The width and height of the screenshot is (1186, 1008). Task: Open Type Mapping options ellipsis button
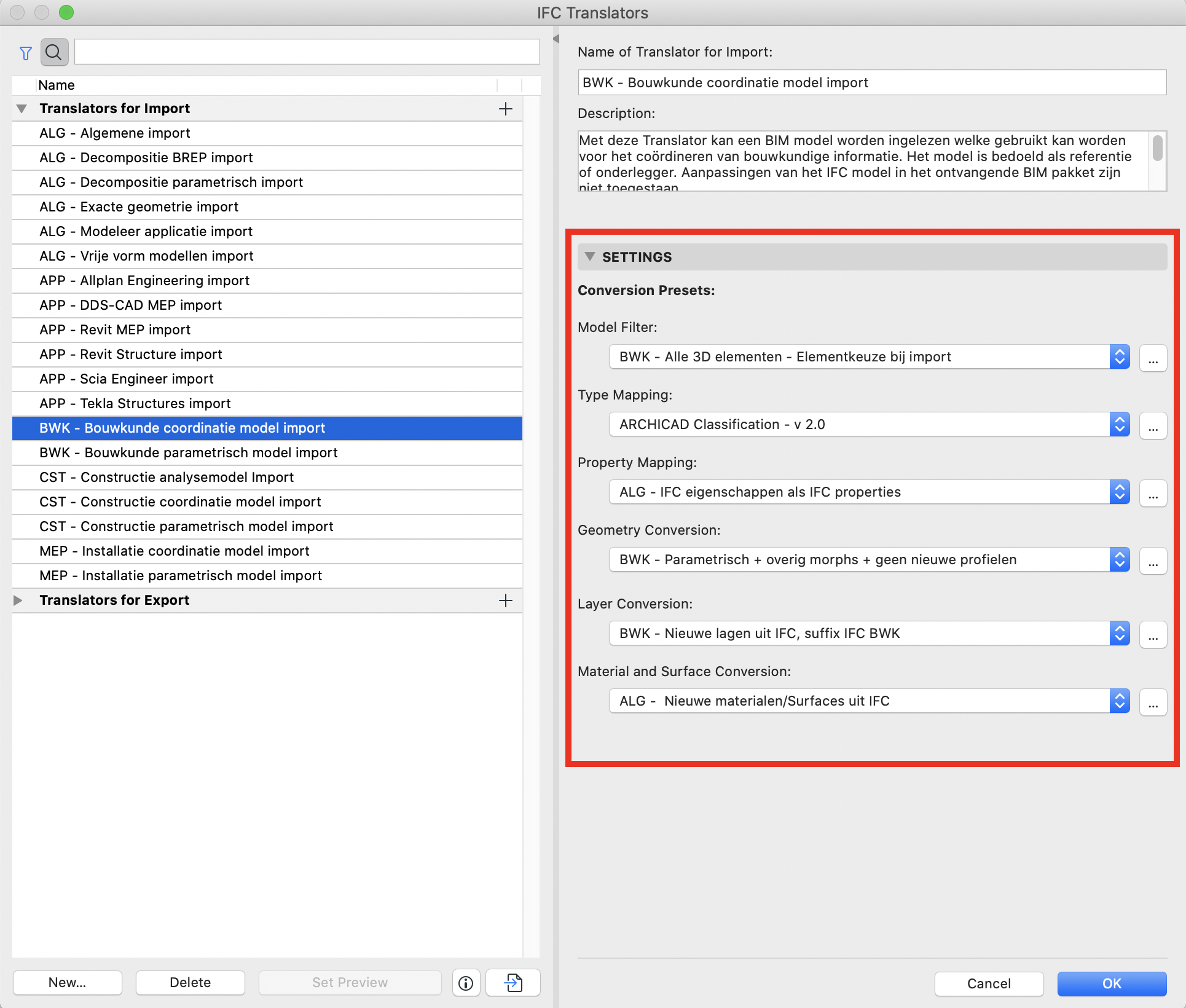coord(1153,425)
